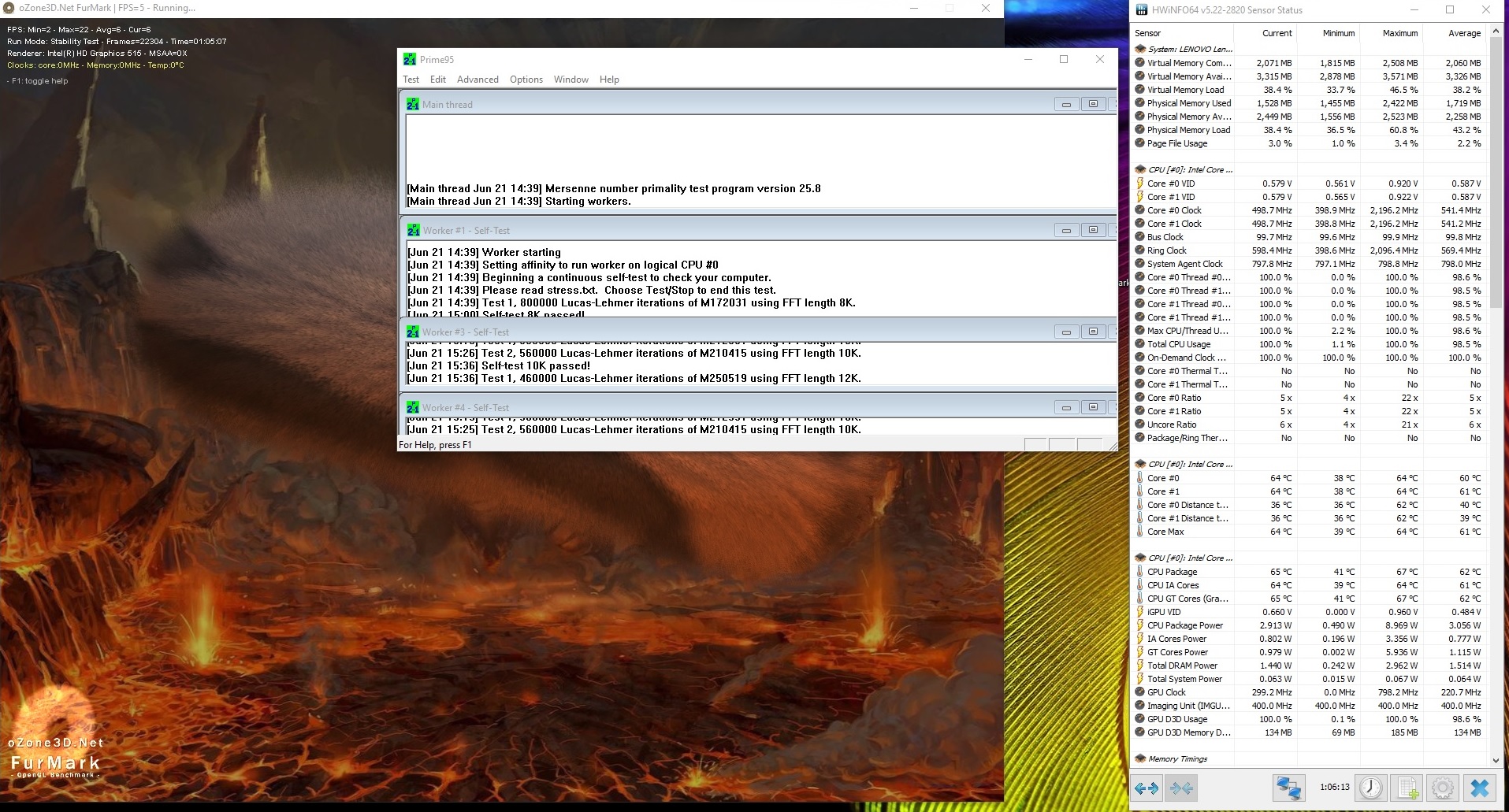Click HWiNFO scrollbar up arrow

(x=1496, y=32)
